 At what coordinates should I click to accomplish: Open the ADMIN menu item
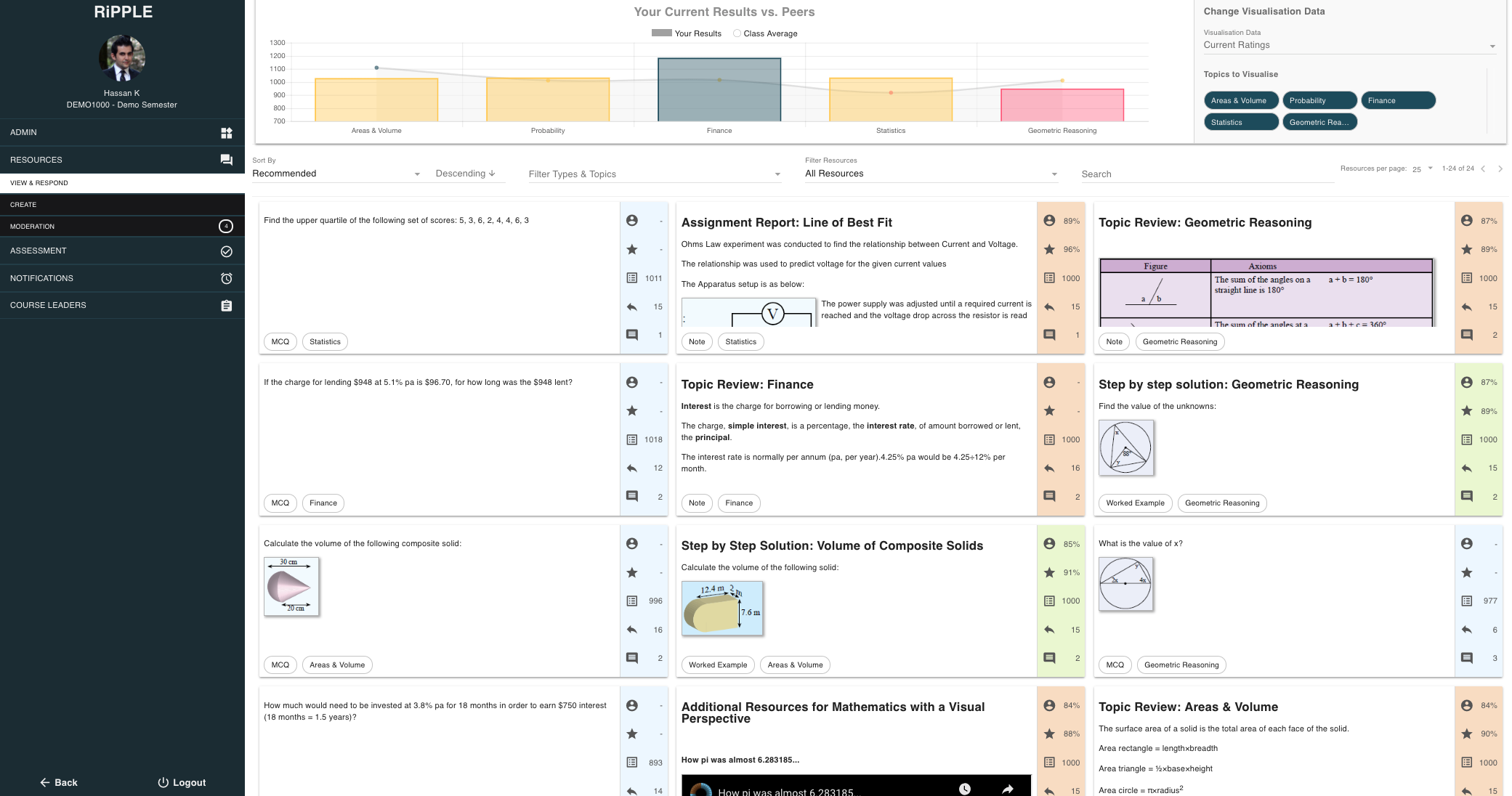click(x=122, y=132)
